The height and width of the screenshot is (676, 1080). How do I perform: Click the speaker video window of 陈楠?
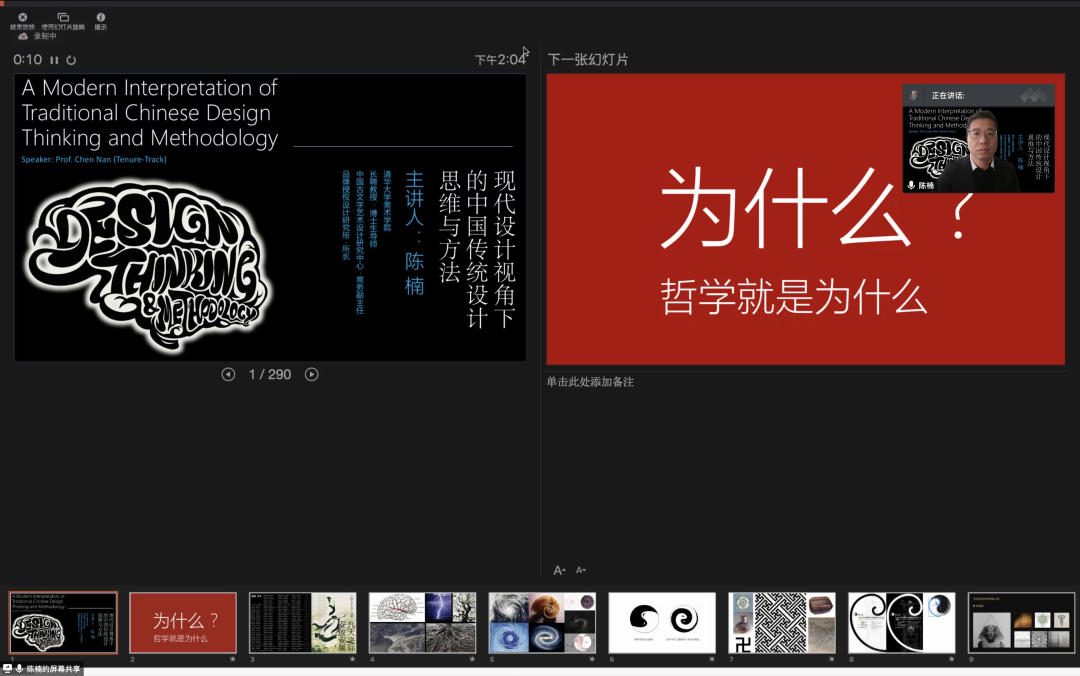[978, 140]
